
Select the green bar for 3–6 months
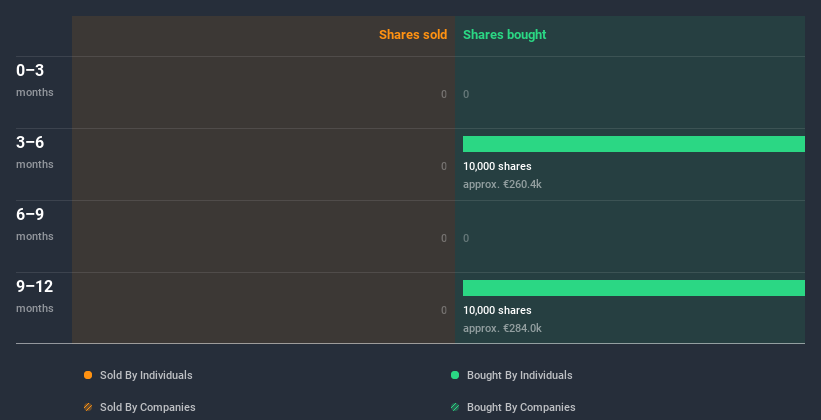point(634,144)
